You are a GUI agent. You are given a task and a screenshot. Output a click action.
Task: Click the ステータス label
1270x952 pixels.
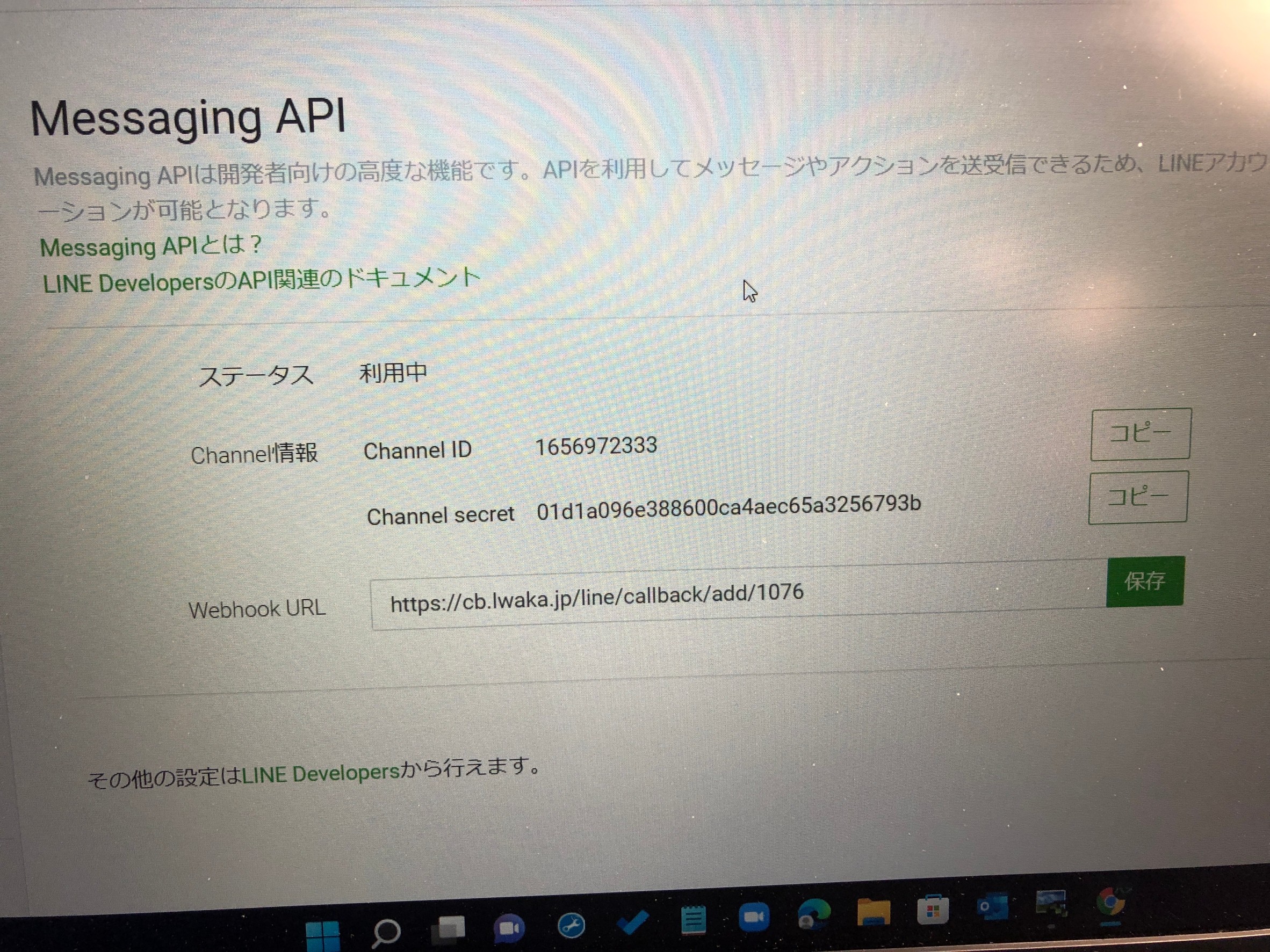point(256,376)
